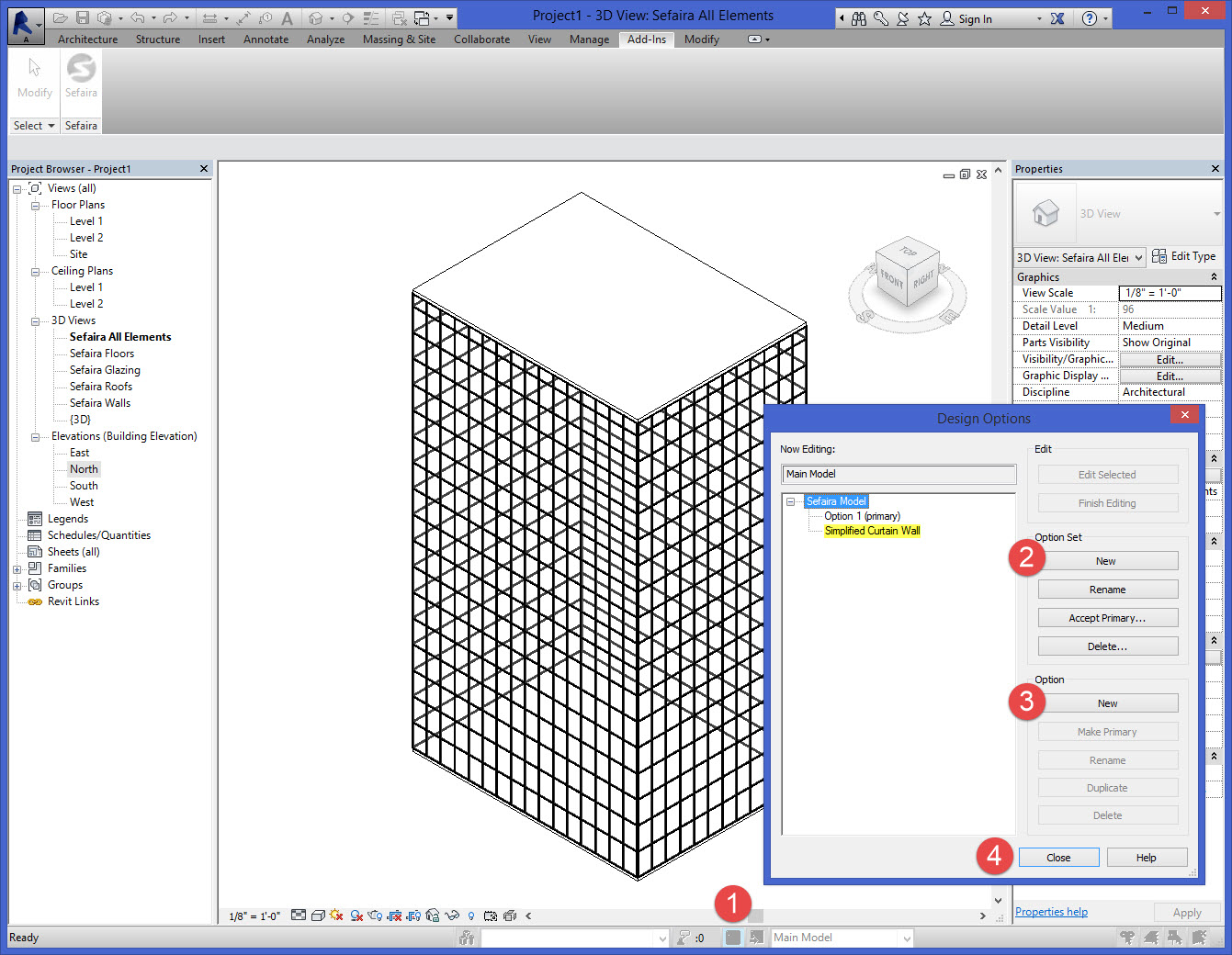
Task: Open the 3D View type selector dropdown
Action: 1216,214
